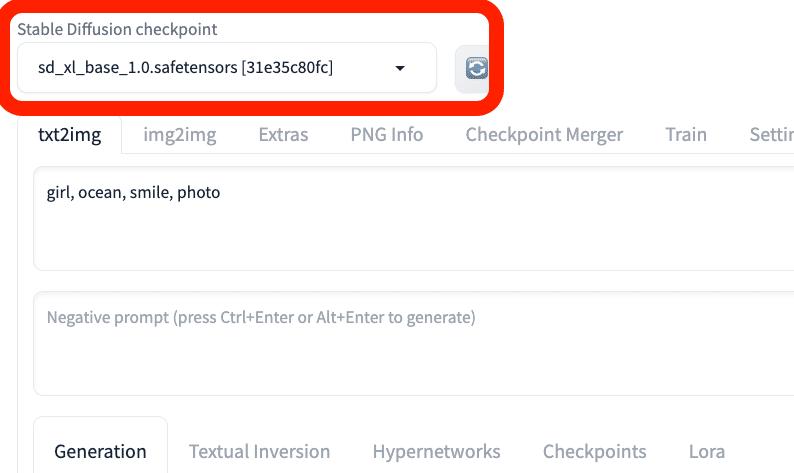The width and height of the screenshot is (794, 473).
Task: Switch to the Lora sub-tab
Action: click(x=707, y=452)
